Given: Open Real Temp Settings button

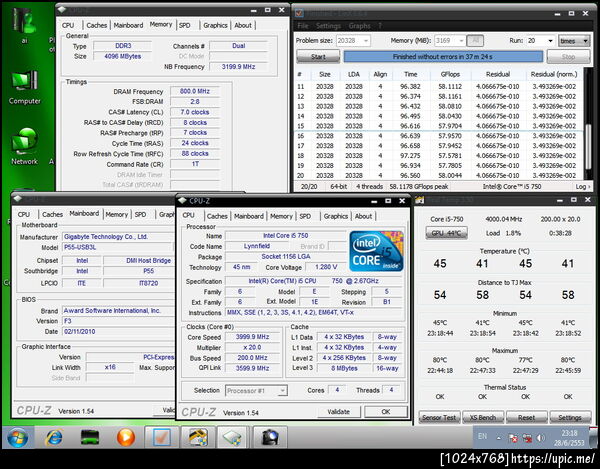Looking at the screenshot, I should [570, 417].
